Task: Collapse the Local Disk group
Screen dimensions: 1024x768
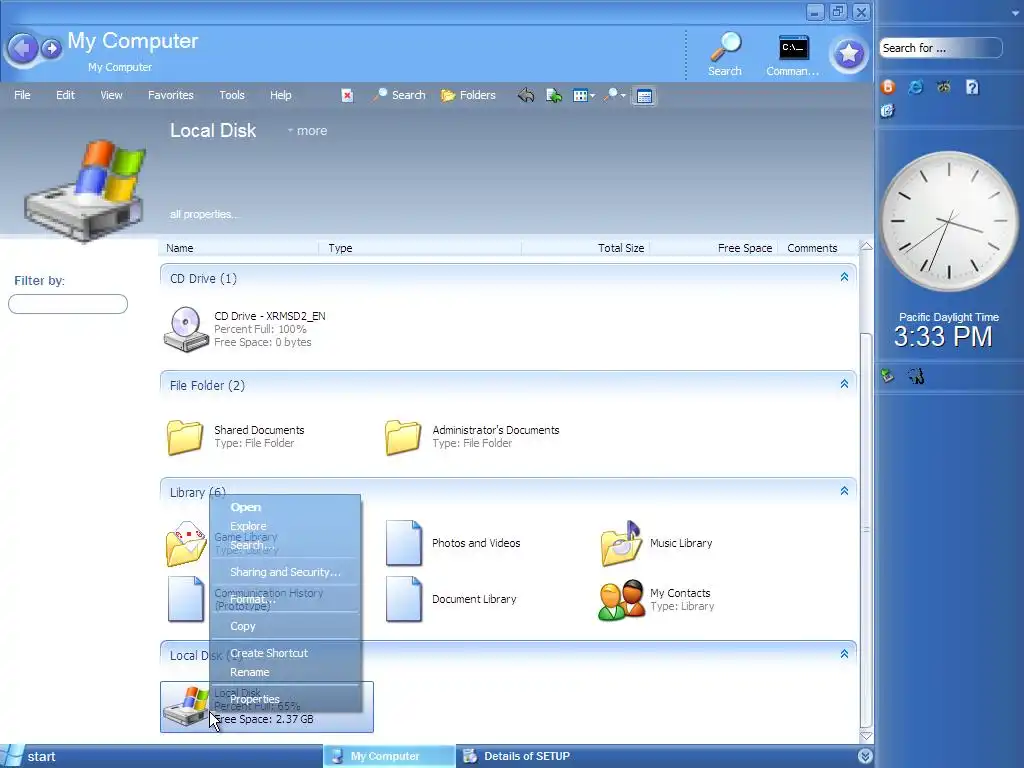Action: point(844,654)
